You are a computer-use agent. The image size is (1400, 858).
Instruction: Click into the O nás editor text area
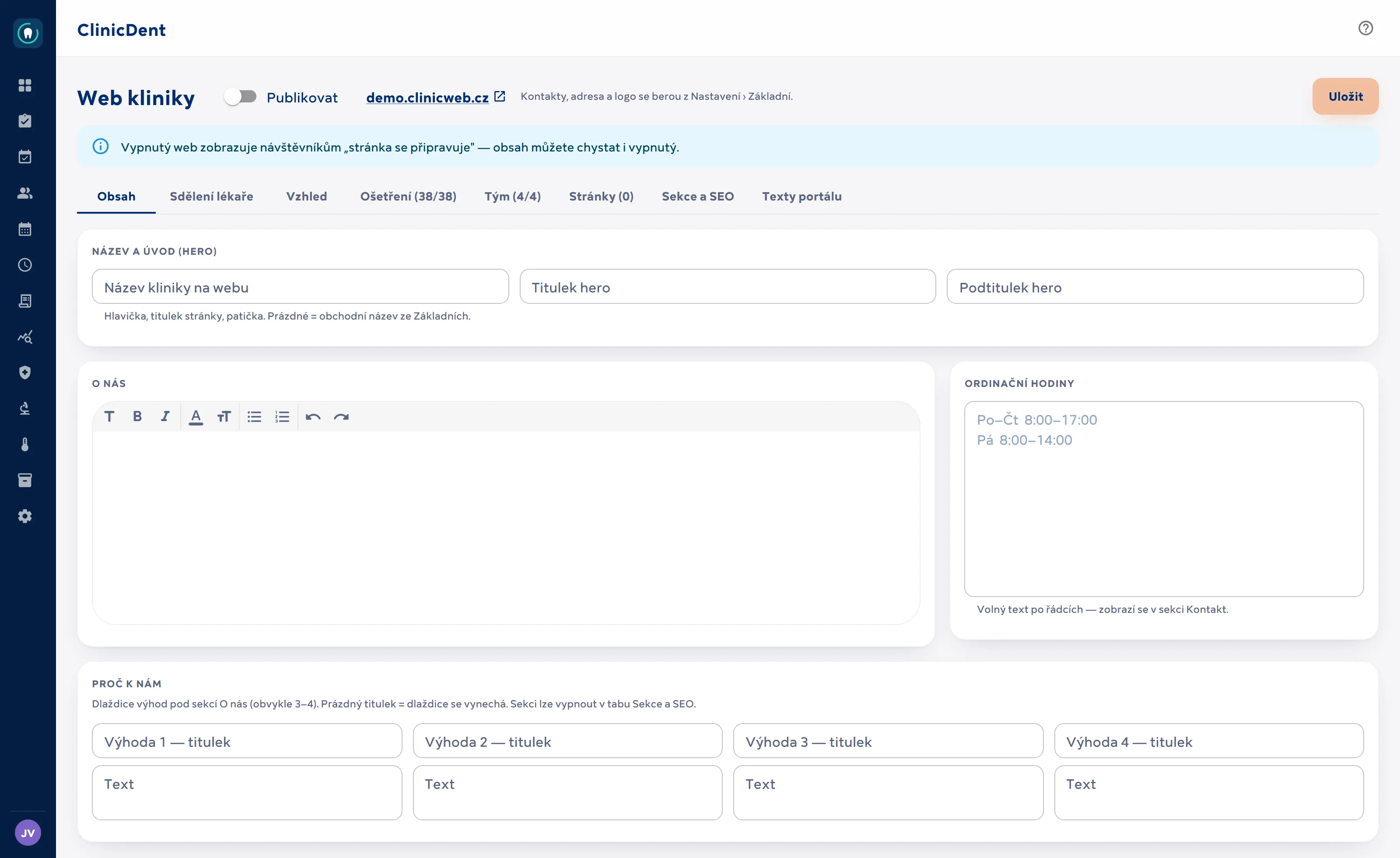[x=506, y=527]
